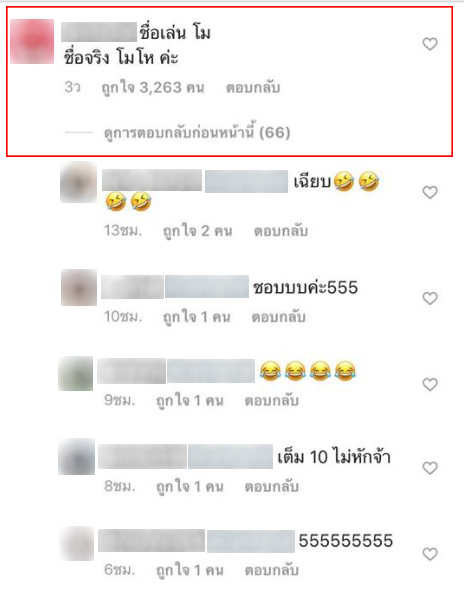View the 3,263 likes list on the top comment
464x614 pixels.
point(153,88)
